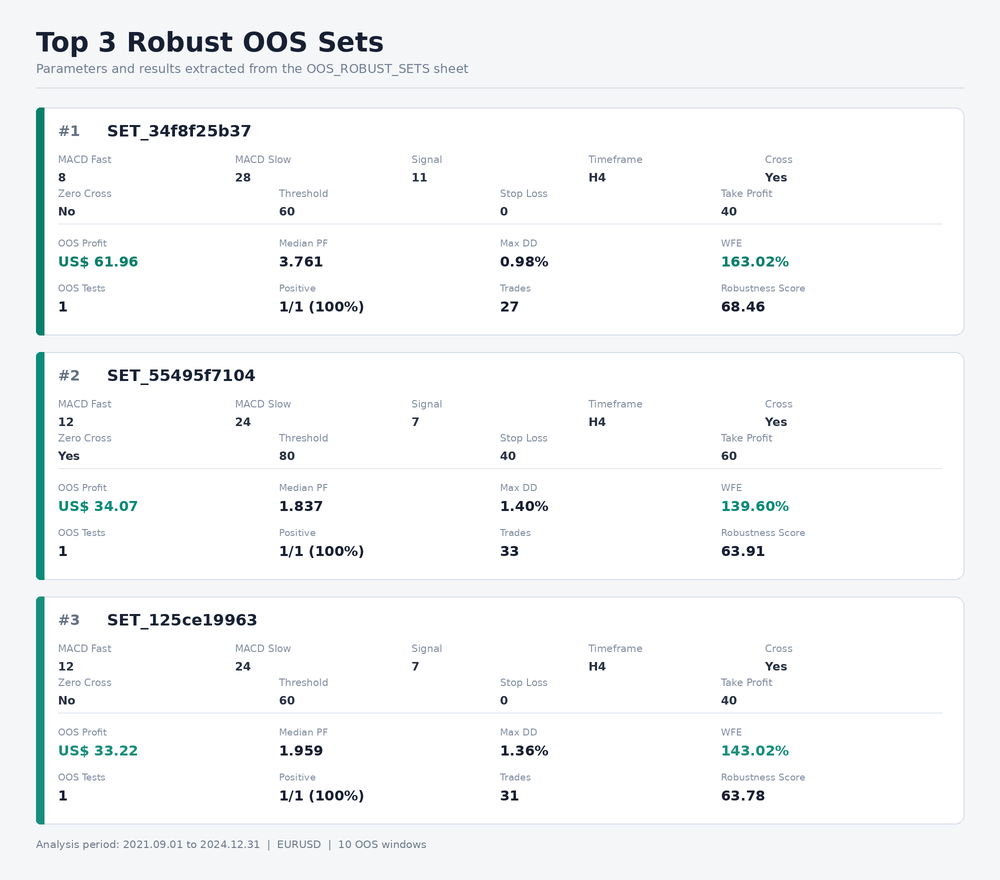Click OOS Profit value US$ 61.96
Image resolution: width=1000 pixels, height=880 pixels.
(98, 262)
